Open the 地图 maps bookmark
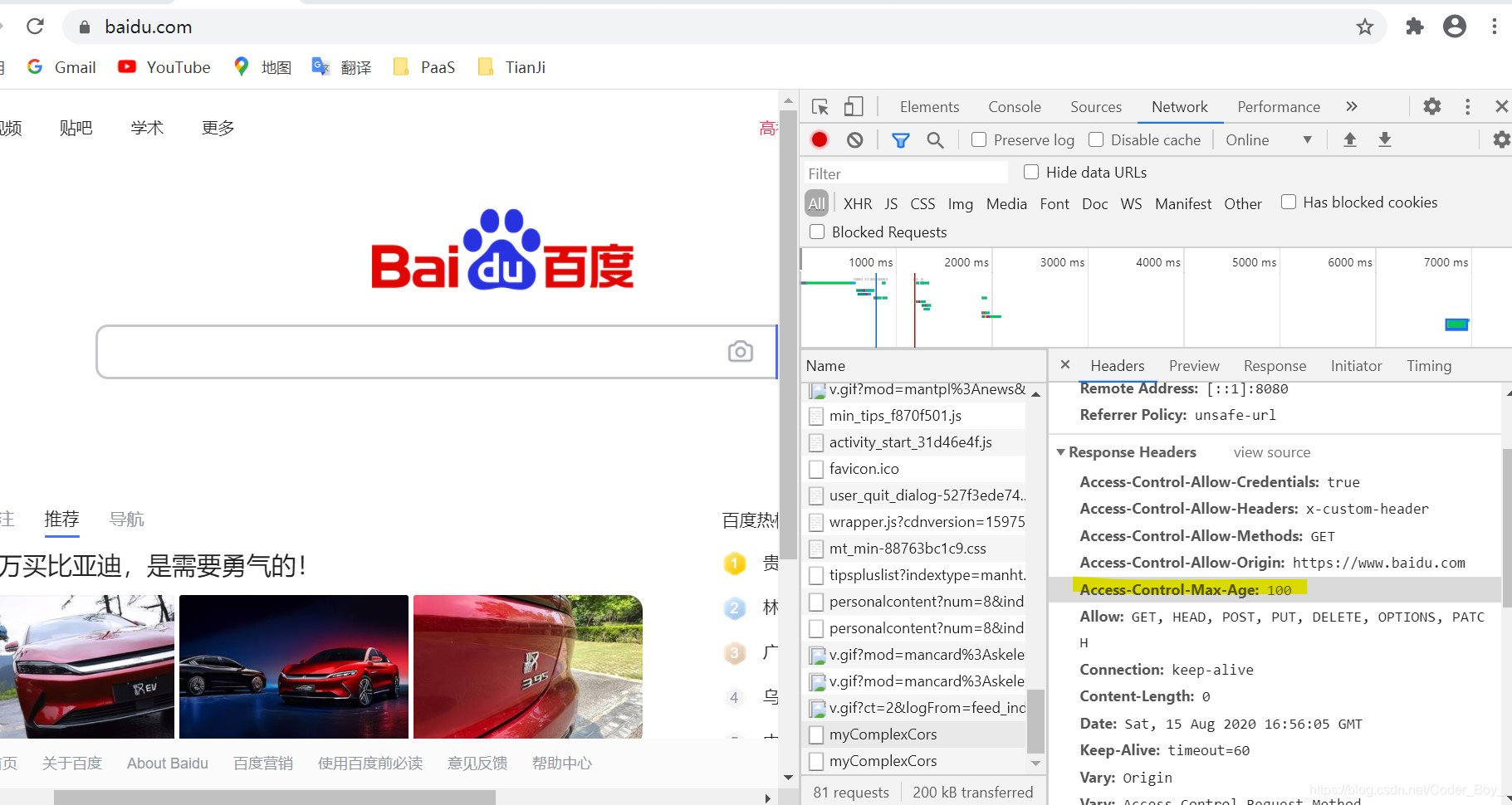Screen dimensions: 1512x805 tap(262, 67)
